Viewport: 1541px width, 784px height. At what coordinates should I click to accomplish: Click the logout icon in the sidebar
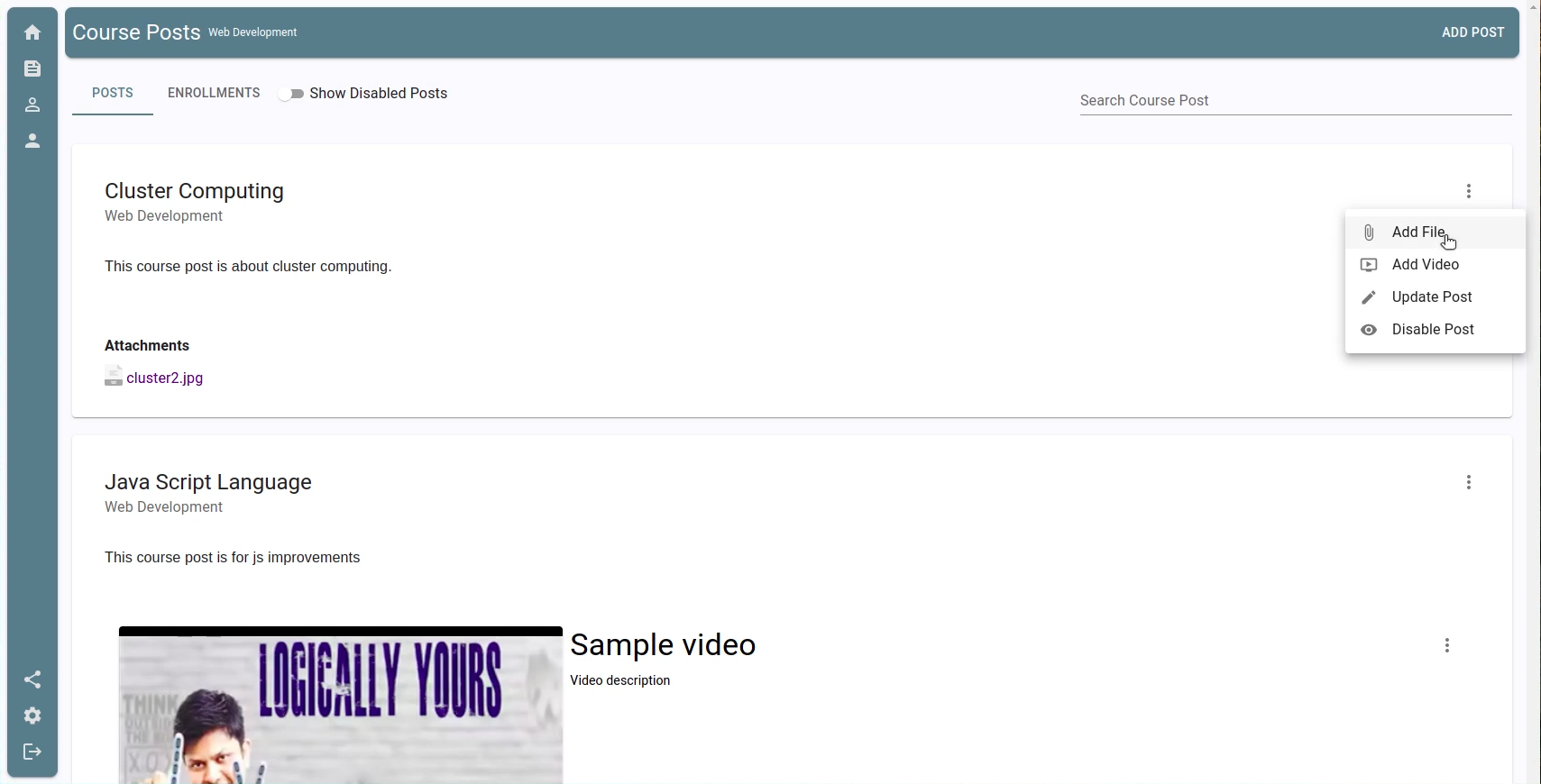[32, 752]
